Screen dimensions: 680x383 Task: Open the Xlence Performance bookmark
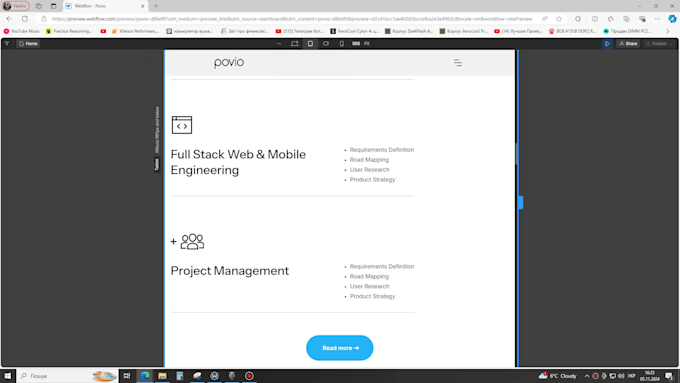pos(135,31)
